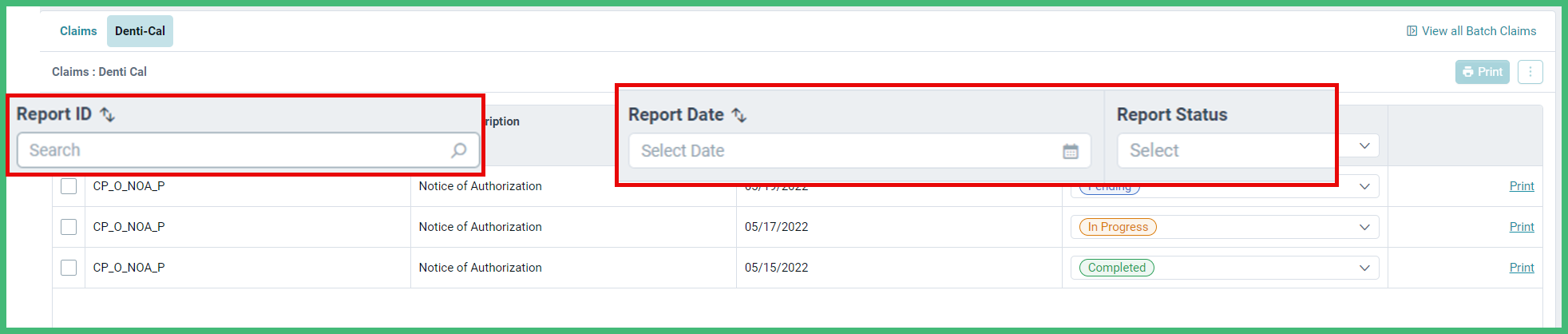
Task: Expand the Completed status dropdown
Action: click(x=1364, y=268)
